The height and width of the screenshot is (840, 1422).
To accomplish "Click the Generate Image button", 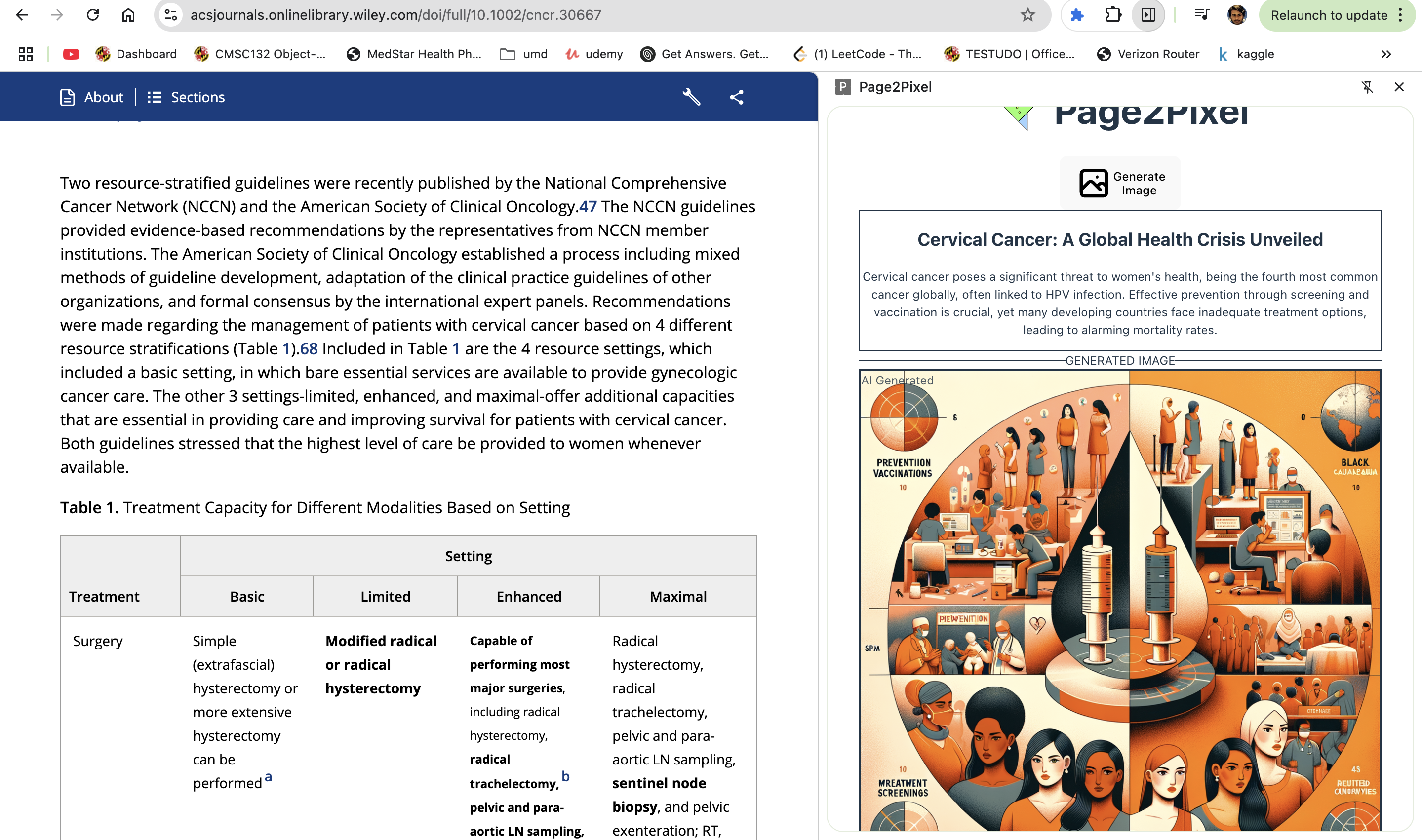I will pyautogui.click(x=1120, y=184).
